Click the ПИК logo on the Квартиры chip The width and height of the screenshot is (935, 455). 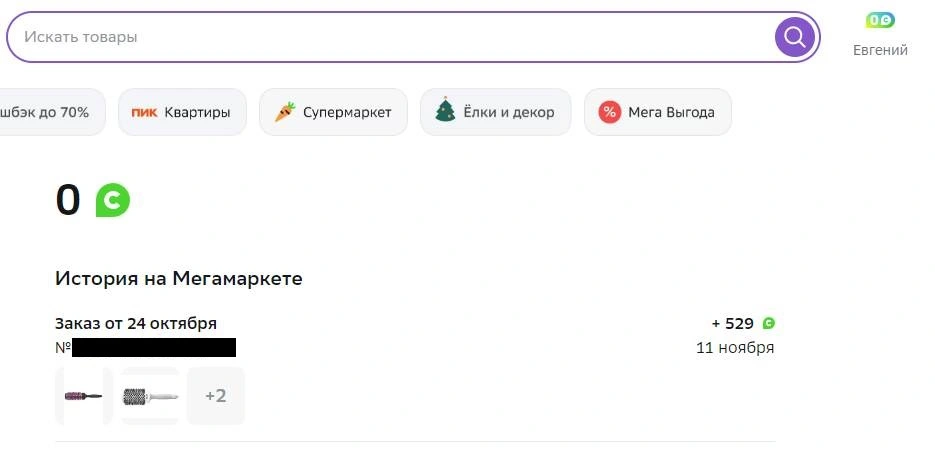pyautogui.click(x=144, y=112)
